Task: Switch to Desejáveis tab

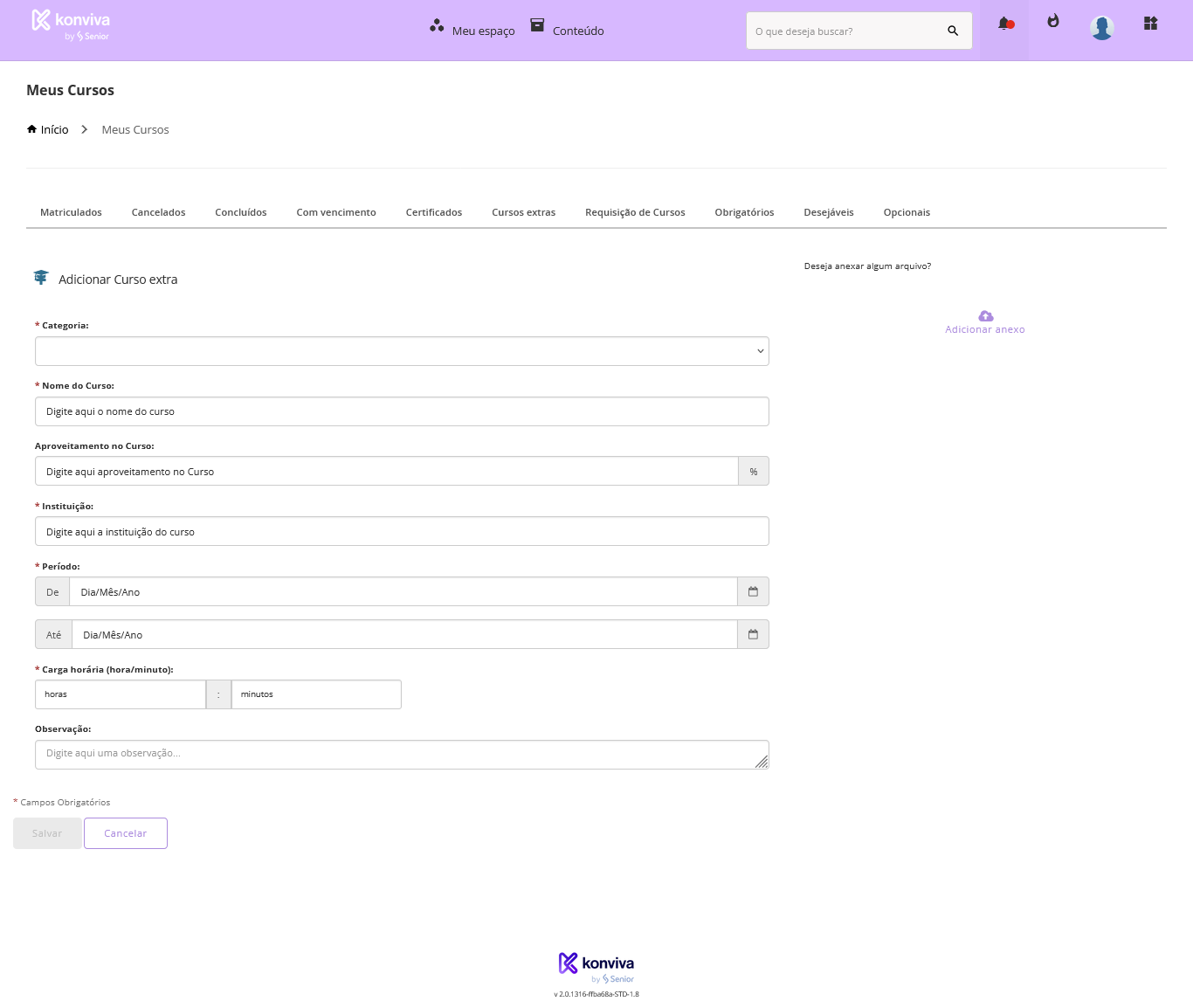Action: tap(829, 212)
